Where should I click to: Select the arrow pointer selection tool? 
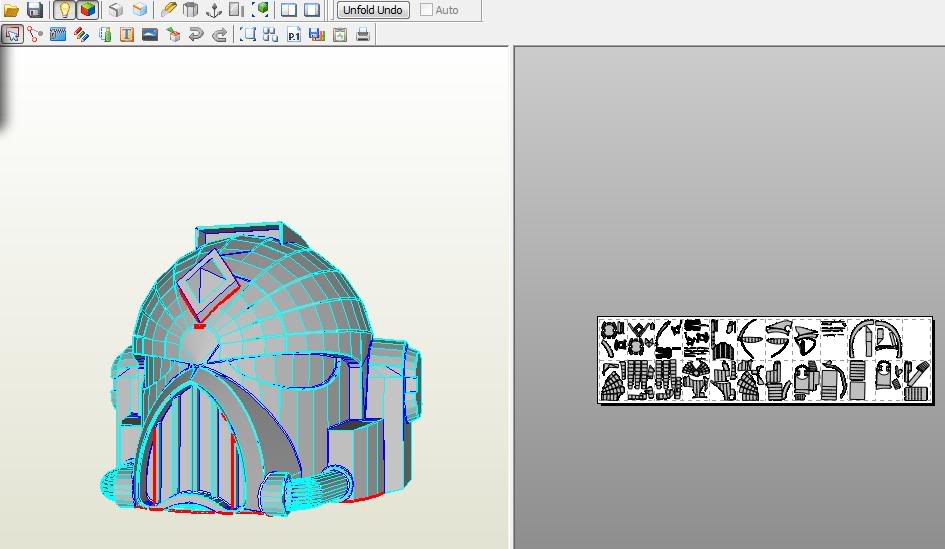tap(12, 35)
